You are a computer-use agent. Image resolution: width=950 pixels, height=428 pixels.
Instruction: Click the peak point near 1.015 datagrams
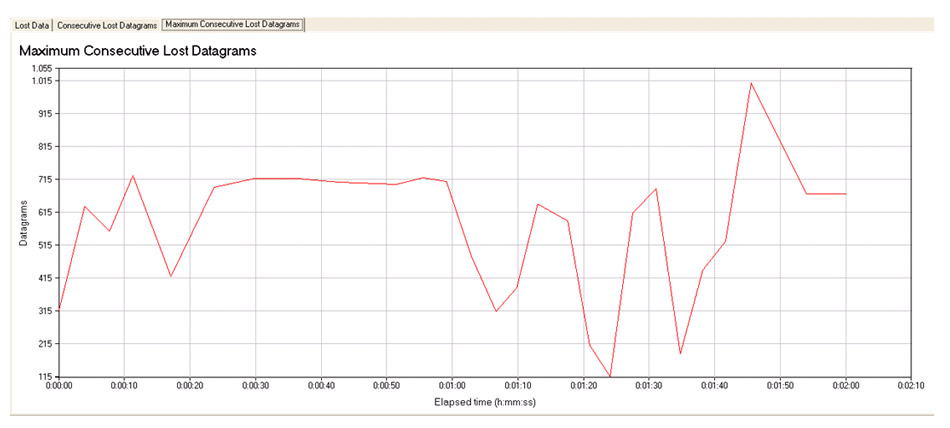coord(751,83)
